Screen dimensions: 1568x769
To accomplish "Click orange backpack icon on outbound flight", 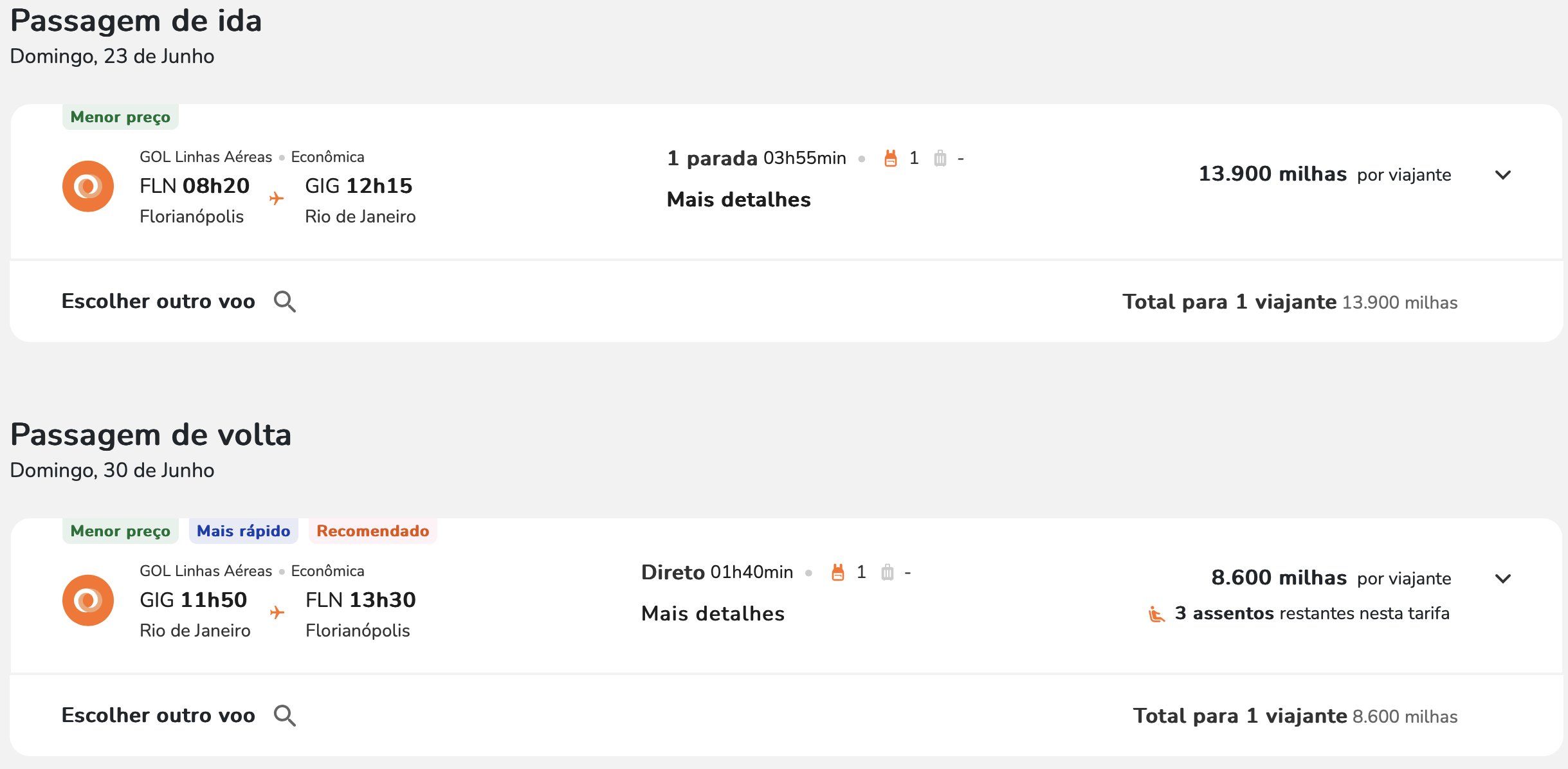I will coord(891,158).
